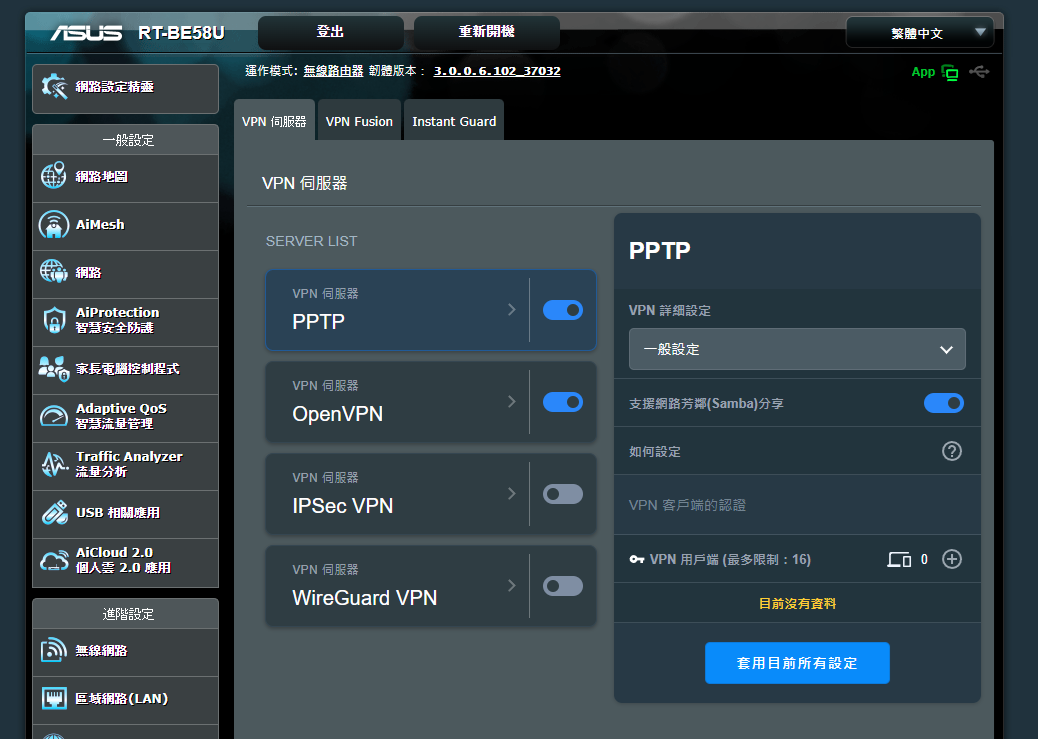Click the AiMesh house icon
This screenshot has width=1038, height=739.
[54, 224]
